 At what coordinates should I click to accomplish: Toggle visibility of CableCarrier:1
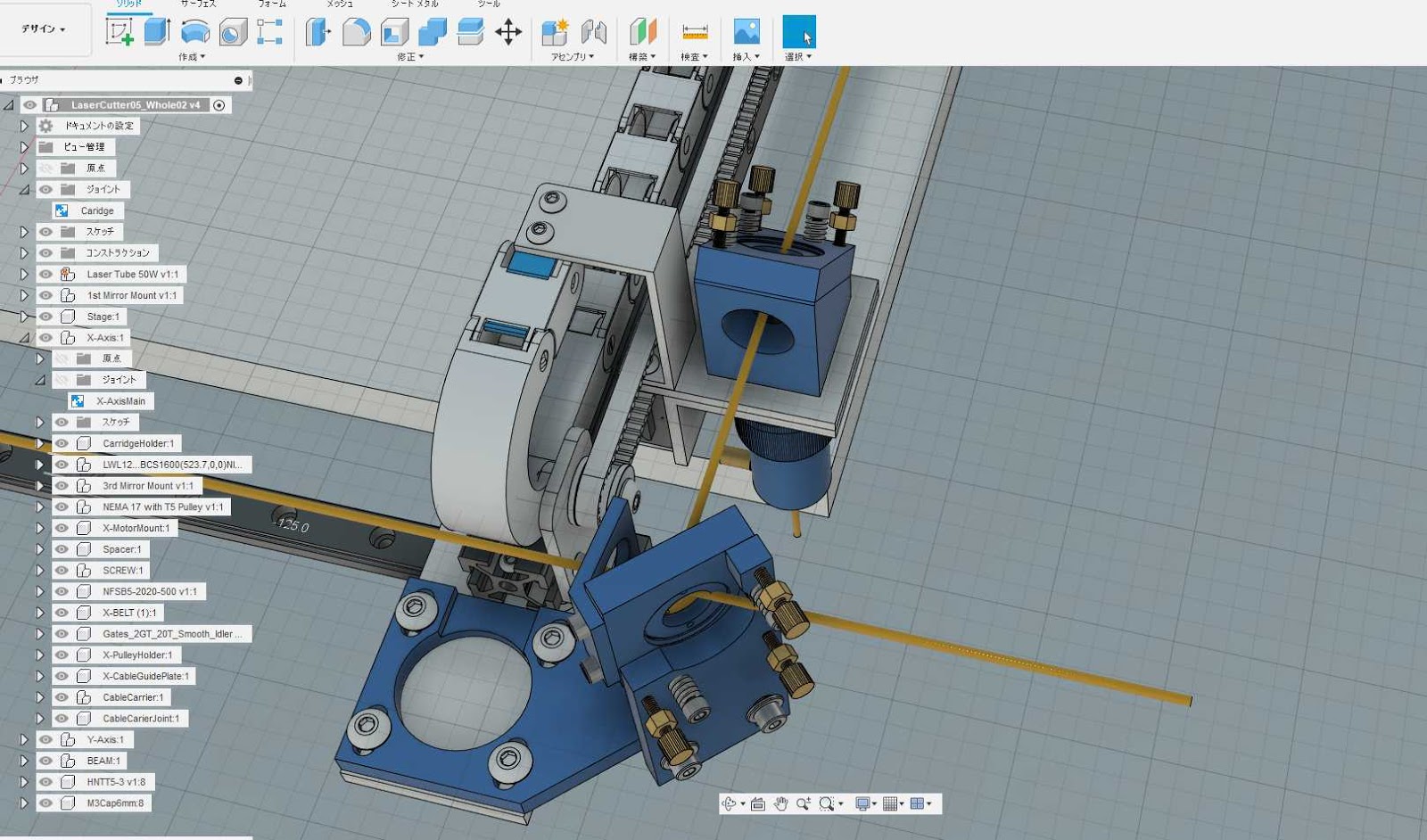62,697
